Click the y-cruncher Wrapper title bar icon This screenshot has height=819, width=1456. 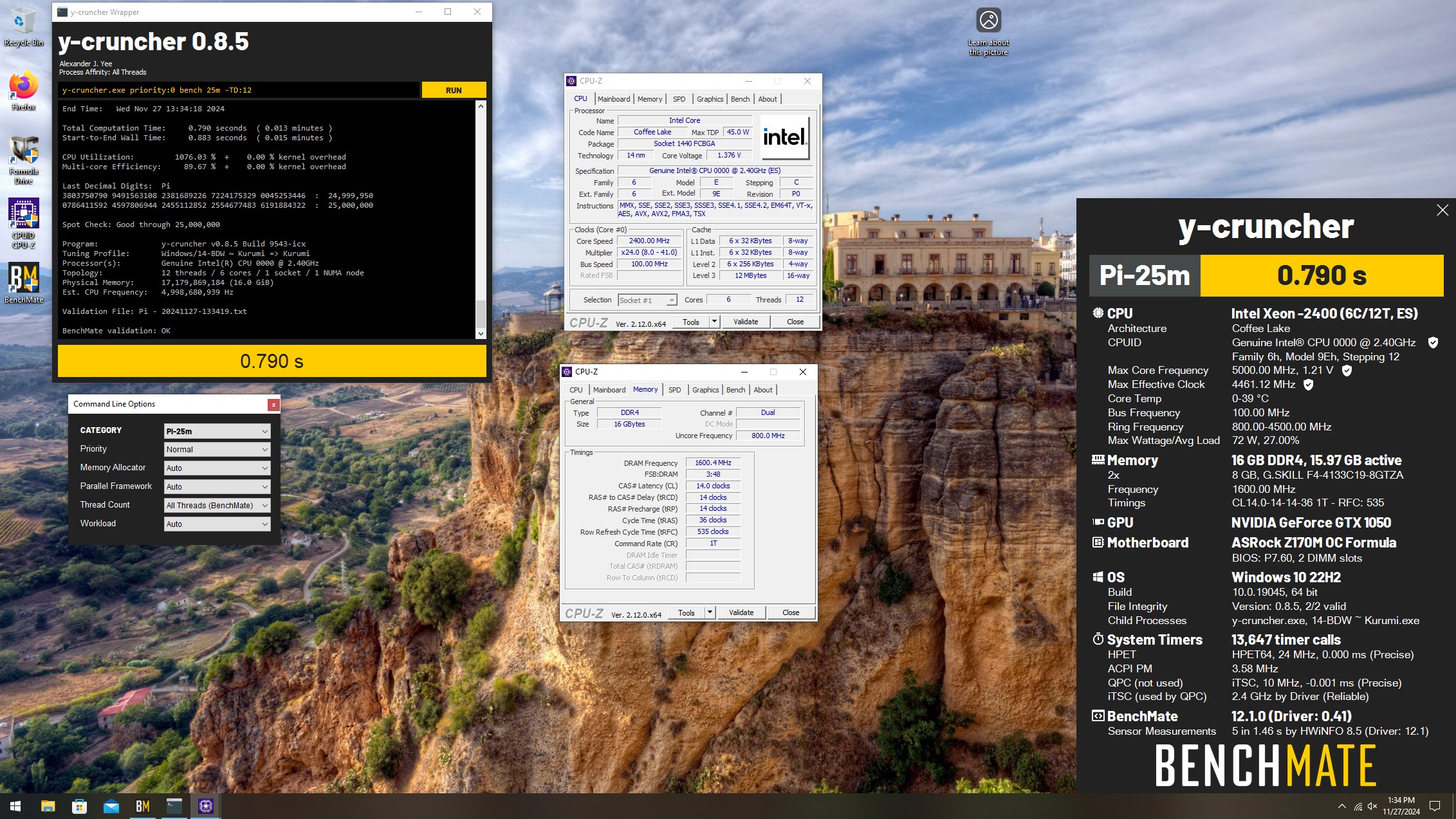pyautogui.click(x=62, y=12)
